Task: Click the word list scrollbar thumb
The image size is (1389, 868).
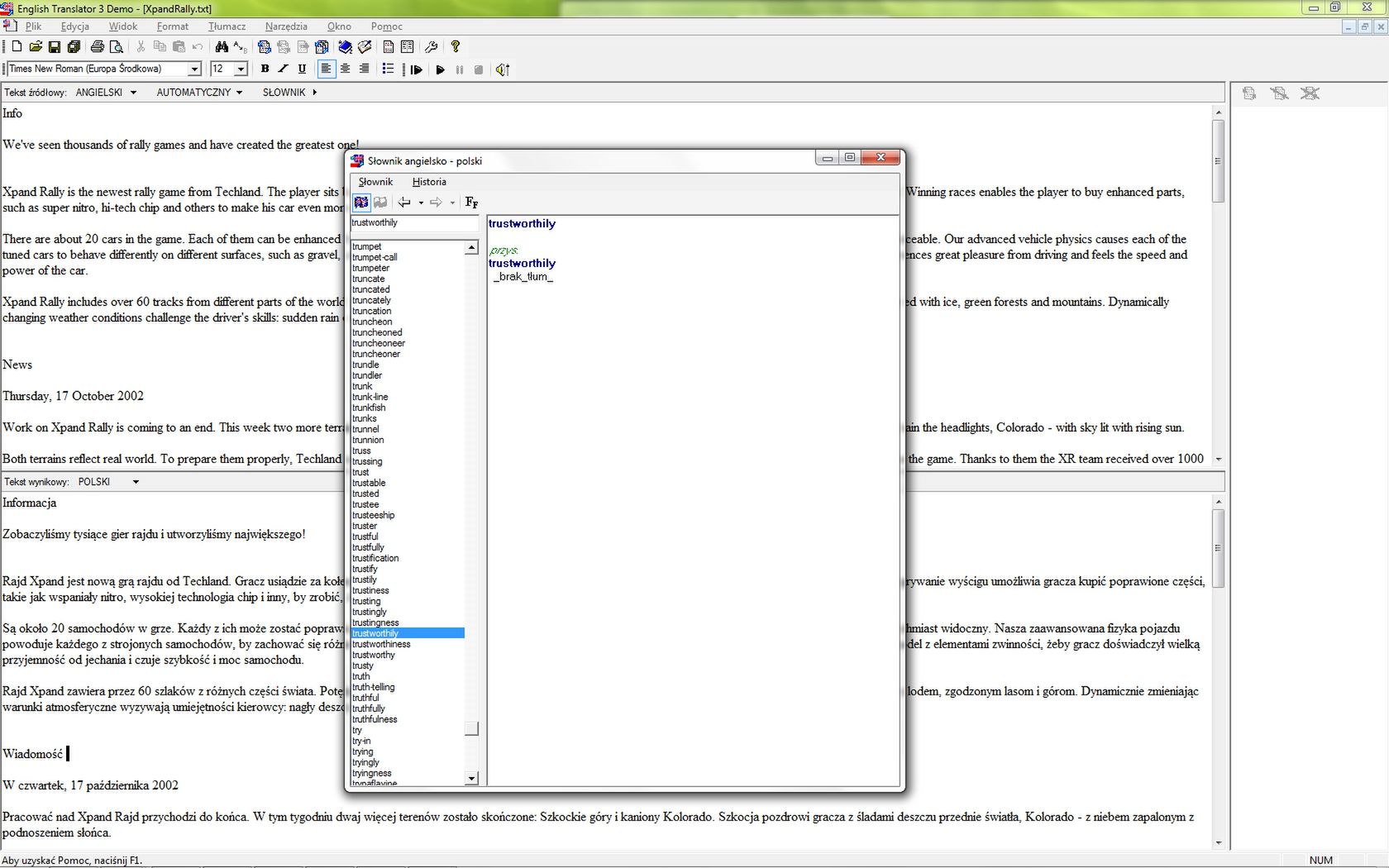Action: [472, 728]
